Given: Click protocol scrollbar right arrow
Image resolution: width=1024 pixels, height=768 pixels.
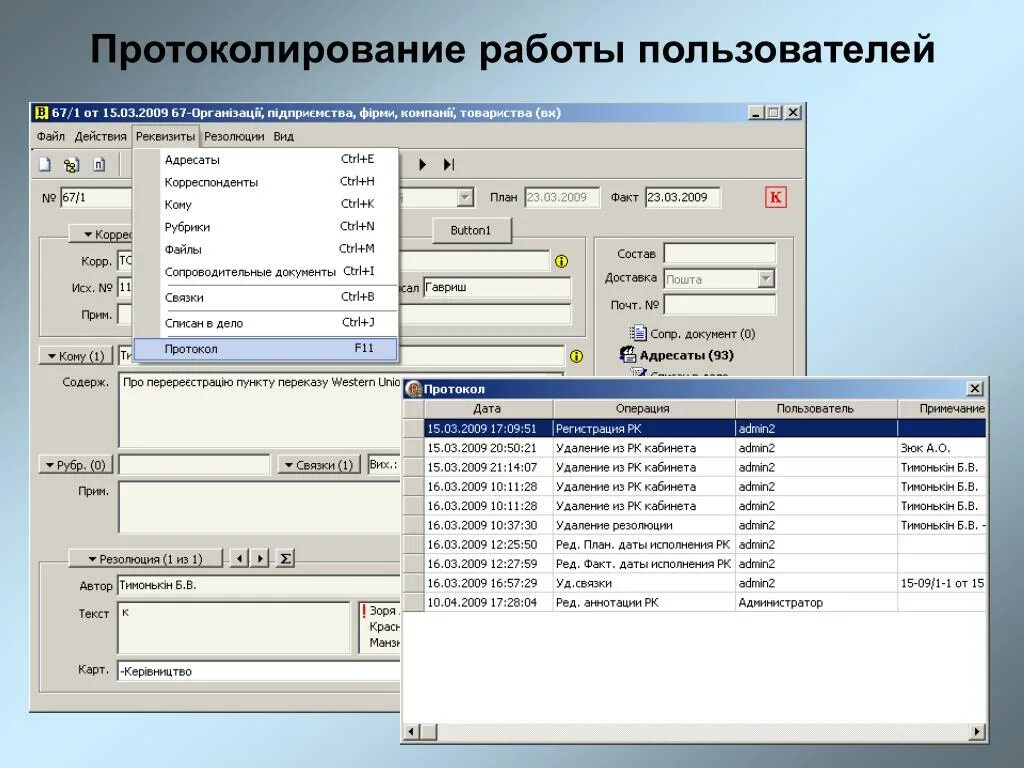Looking at the screenshot, I should tap(978, 731).
